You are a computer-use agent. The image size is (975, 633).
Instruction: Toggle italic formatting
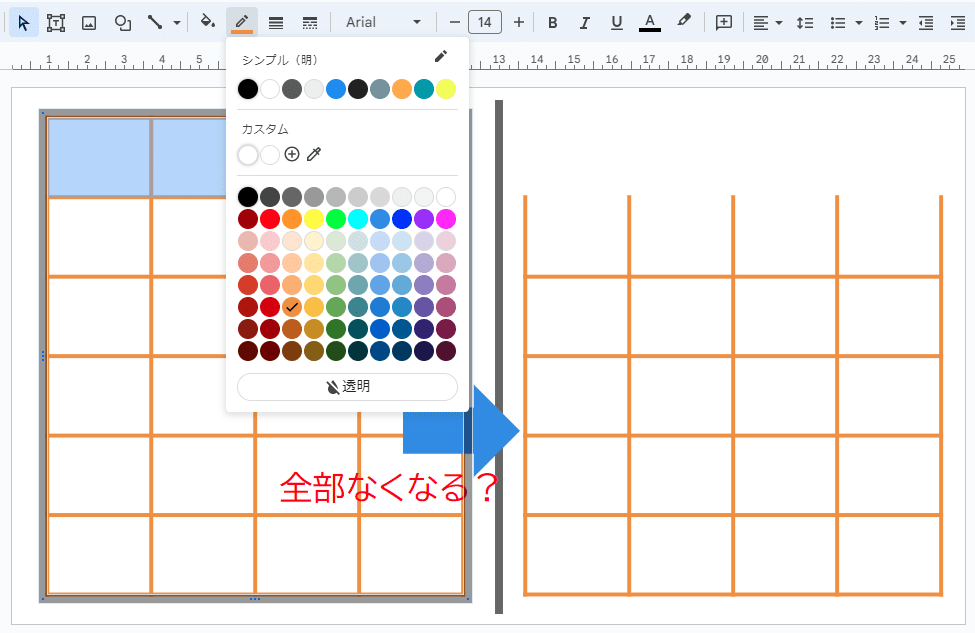(x=585, y=23)
